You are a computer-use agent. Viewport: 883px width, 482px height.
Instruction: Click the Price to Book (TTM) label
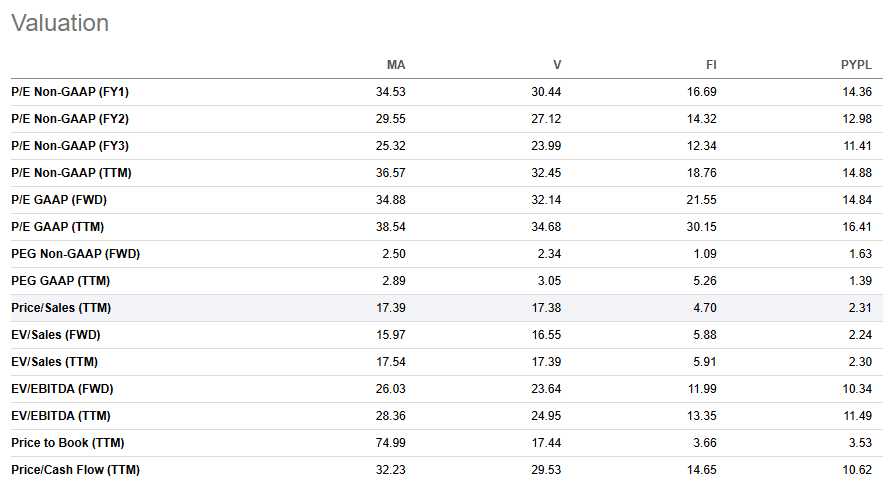(67, 443)
